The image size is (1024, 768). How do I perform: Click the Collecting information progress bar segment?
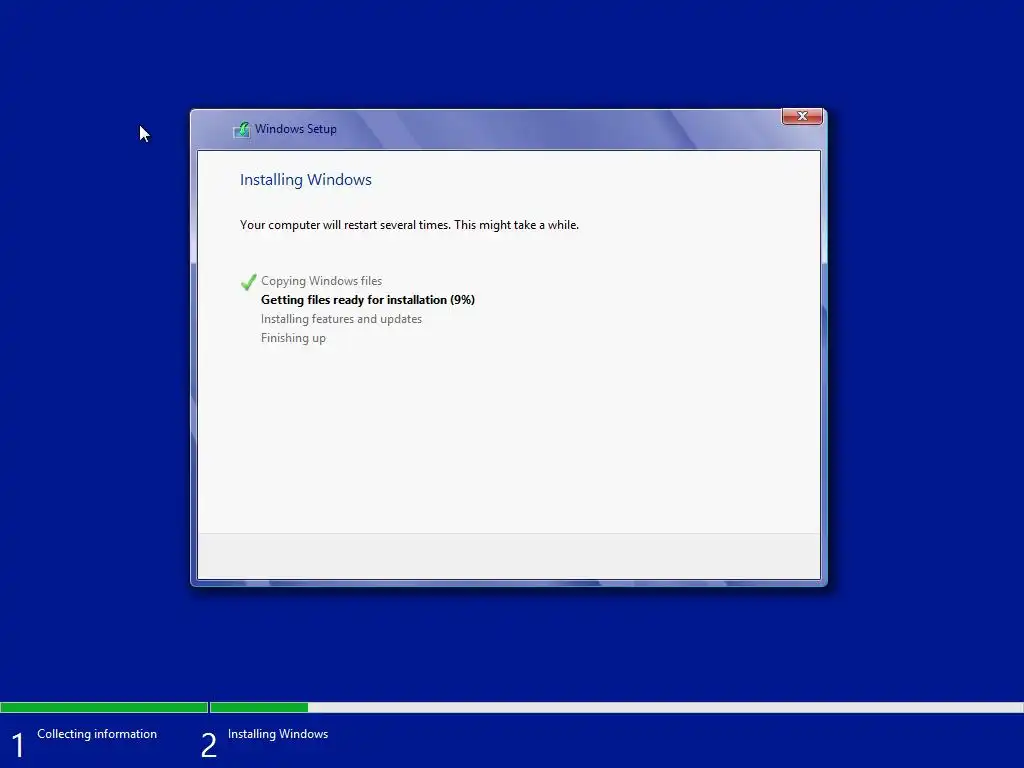click(x=104, y=707)
